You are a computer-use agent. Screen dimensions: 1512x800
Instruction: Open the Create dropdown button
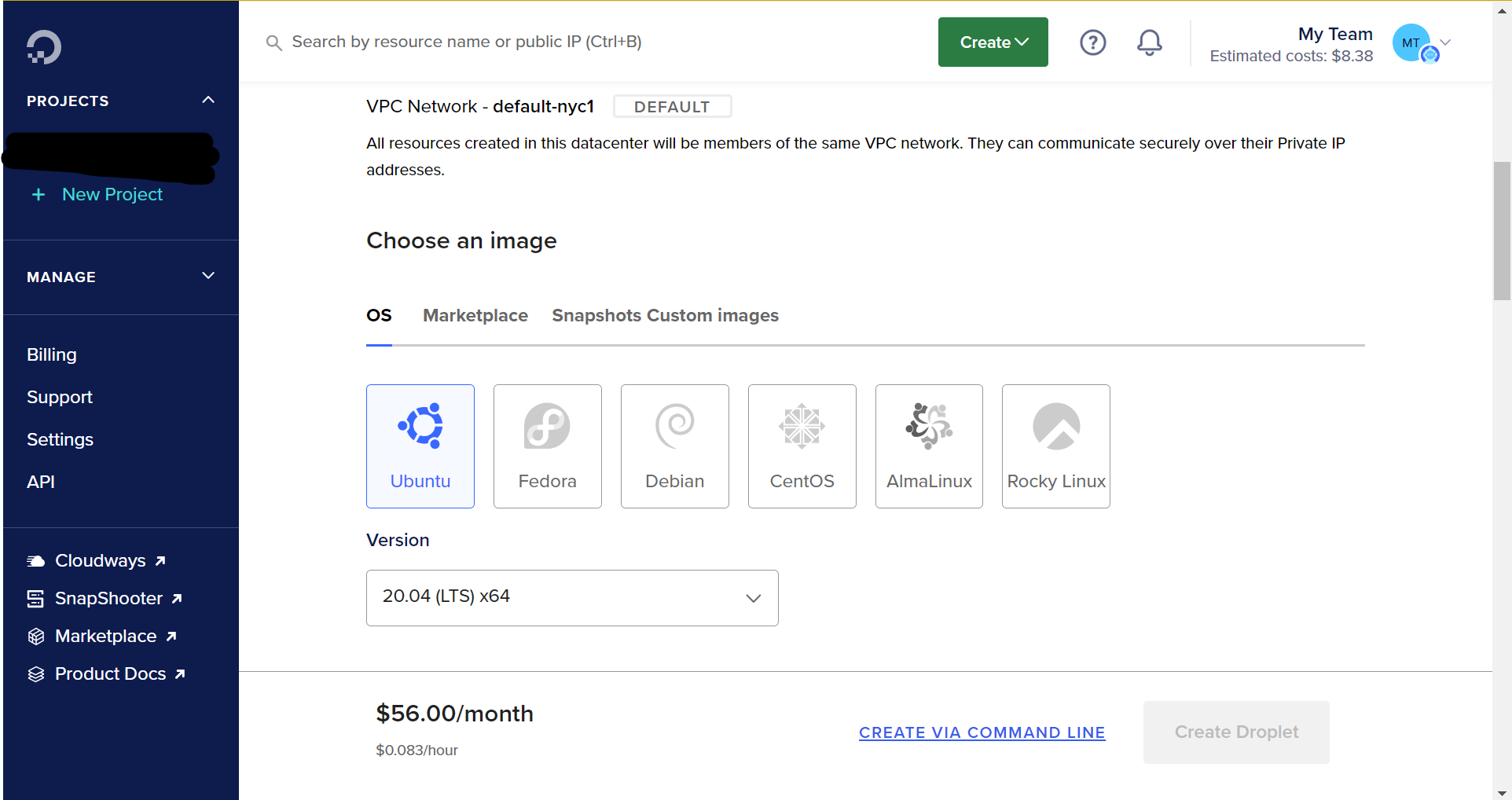coord(993,42)
